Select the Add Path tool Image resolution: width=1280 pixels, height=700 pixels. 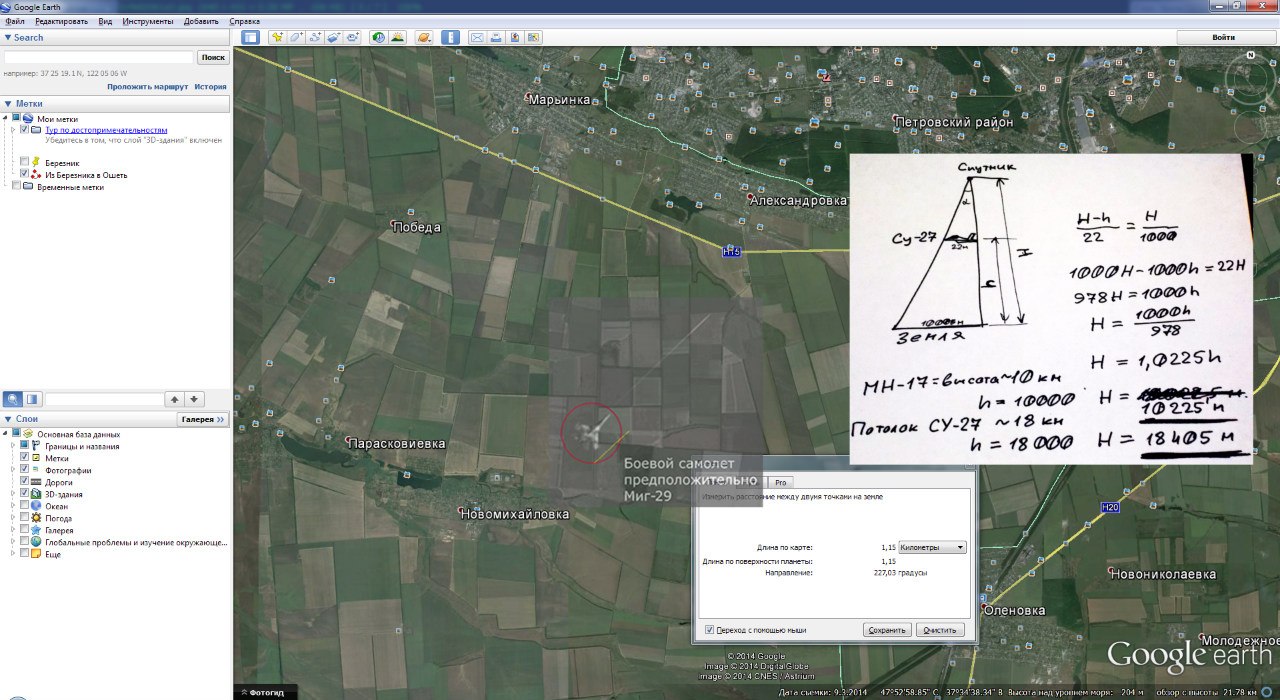tap(315, 37)
